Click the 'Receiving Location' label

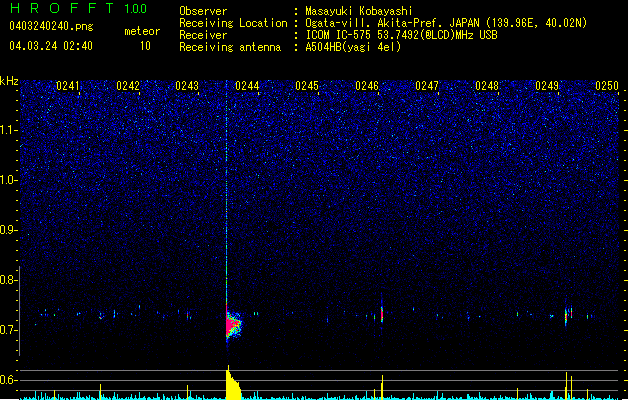(x=233, y=23)
